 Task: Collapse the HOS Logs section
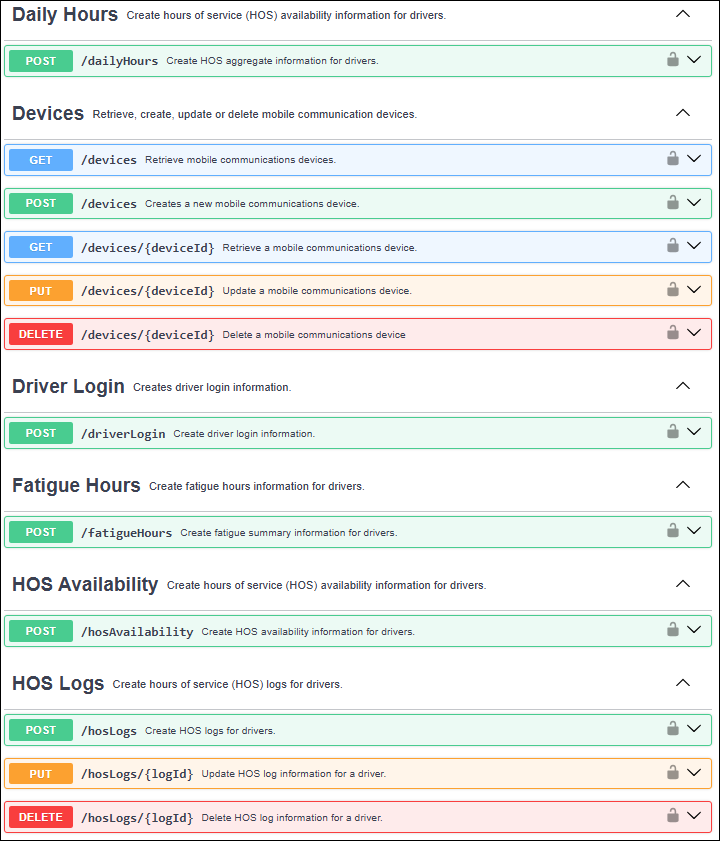(683, 683)
